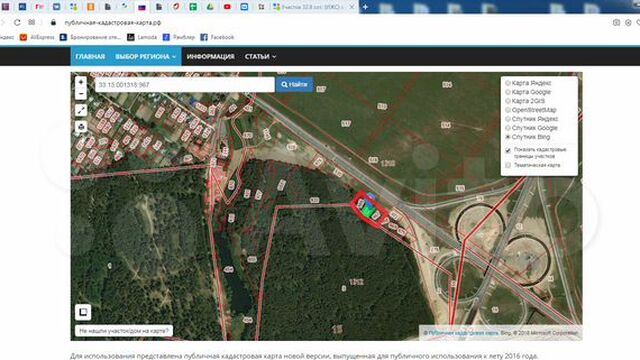Viewport: 640px width, 360px height.
Task: Click the Найти search button
Action: tap(294, 84)
